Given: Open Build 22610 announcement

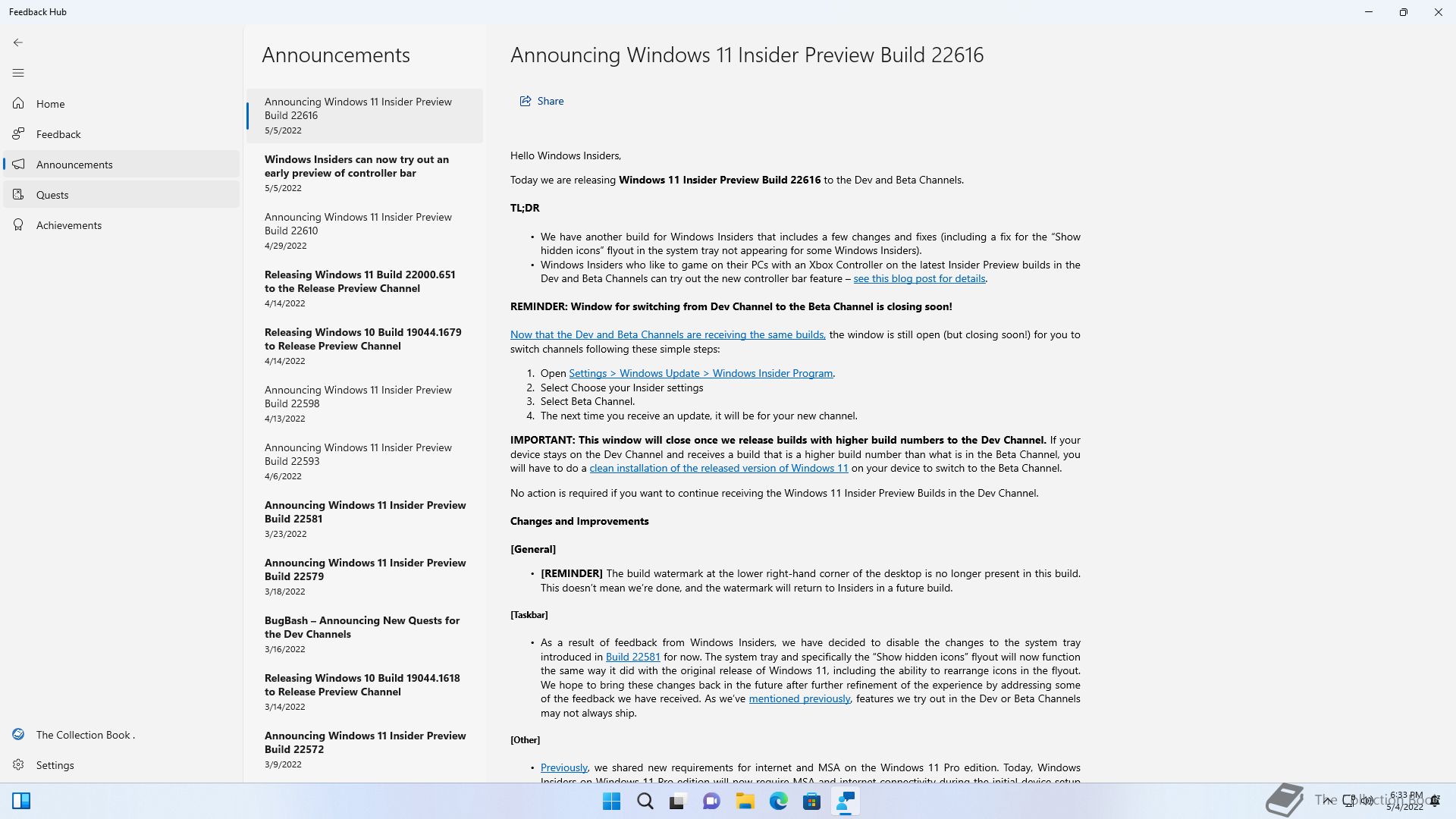Looking at the screenshot, I should (x=365, y=231).
